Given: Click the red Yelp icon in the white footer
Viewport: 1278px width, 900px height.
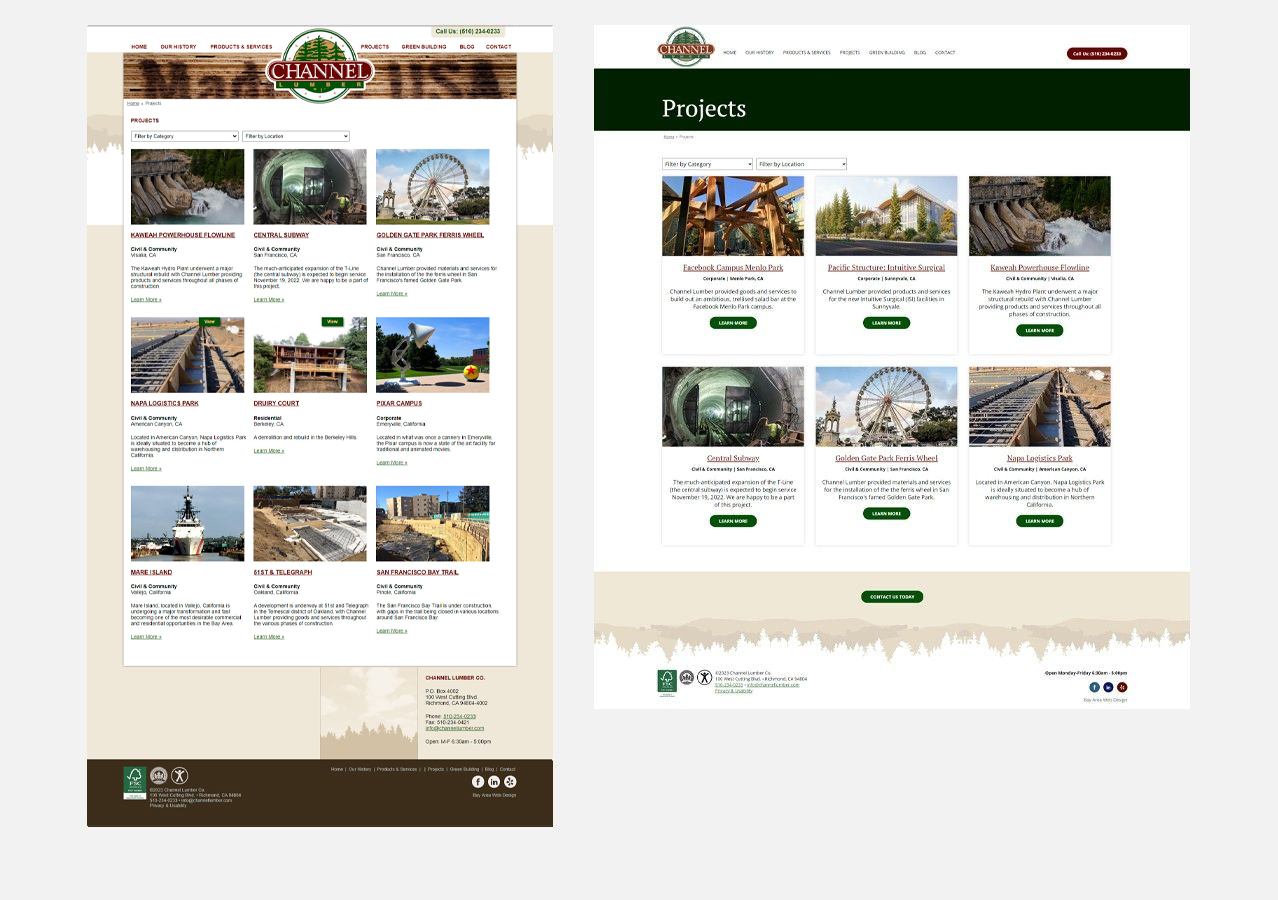Looking at the screenshot, I should pos(1122,687).
